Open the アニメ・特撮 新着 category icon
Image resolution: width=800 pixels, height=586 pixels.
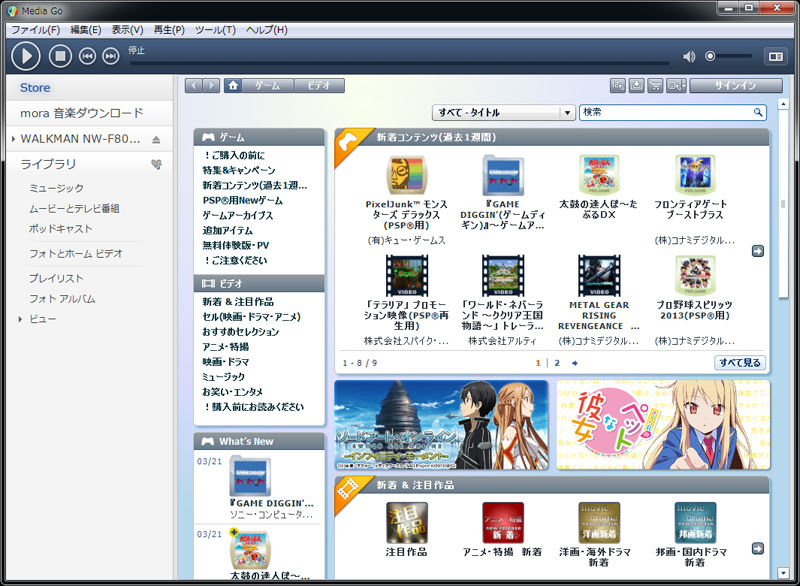click(x=503, y=523)
